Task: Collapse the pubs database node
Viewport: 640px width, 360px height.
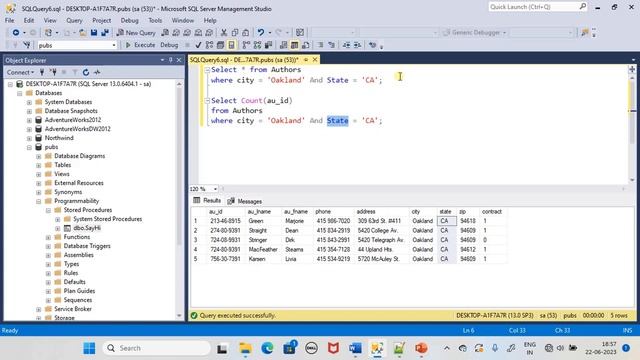Action: (29, 147)
